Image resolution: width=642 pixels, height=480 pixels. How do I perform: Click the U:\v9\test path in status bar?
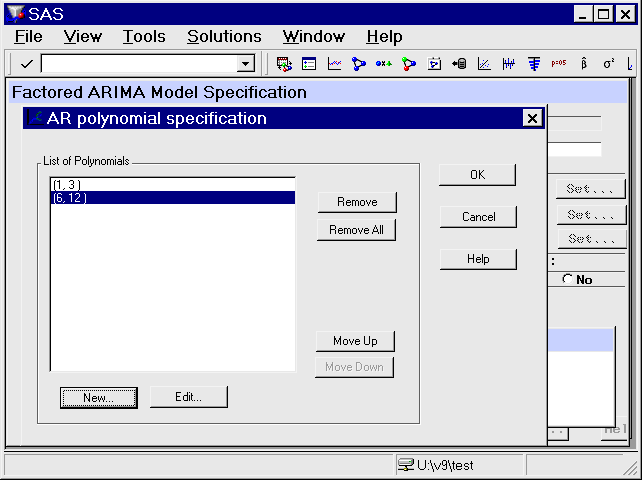(445, 465)
